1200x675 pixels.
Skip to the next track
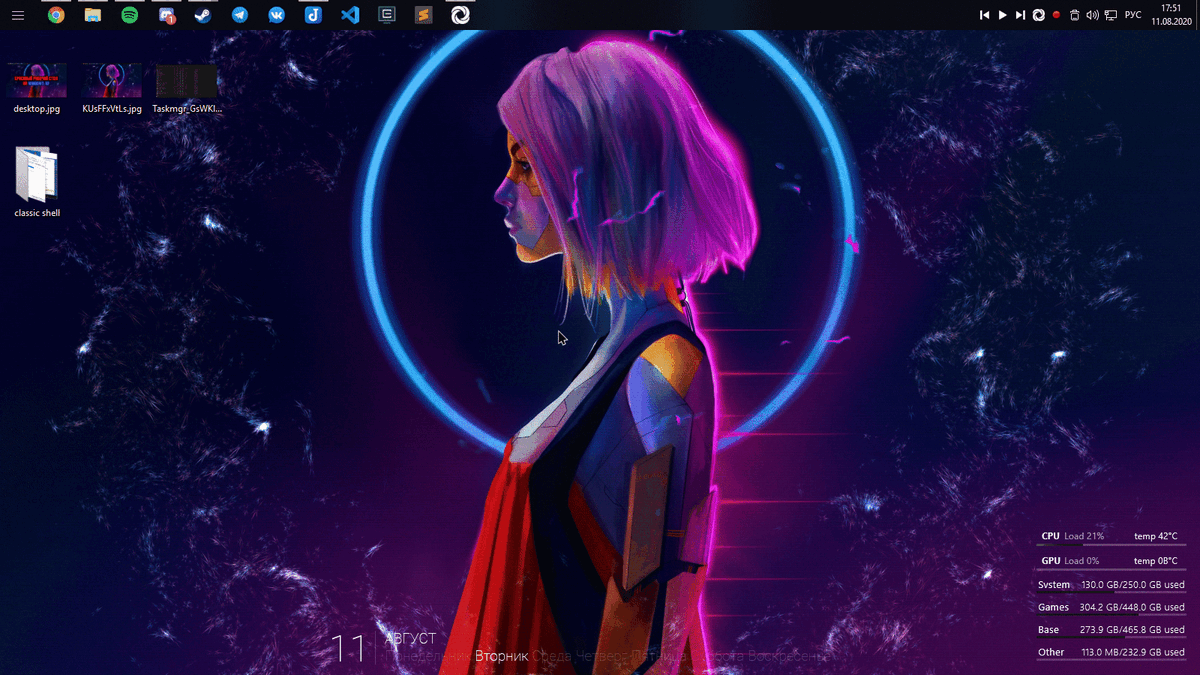[1020, 15]
